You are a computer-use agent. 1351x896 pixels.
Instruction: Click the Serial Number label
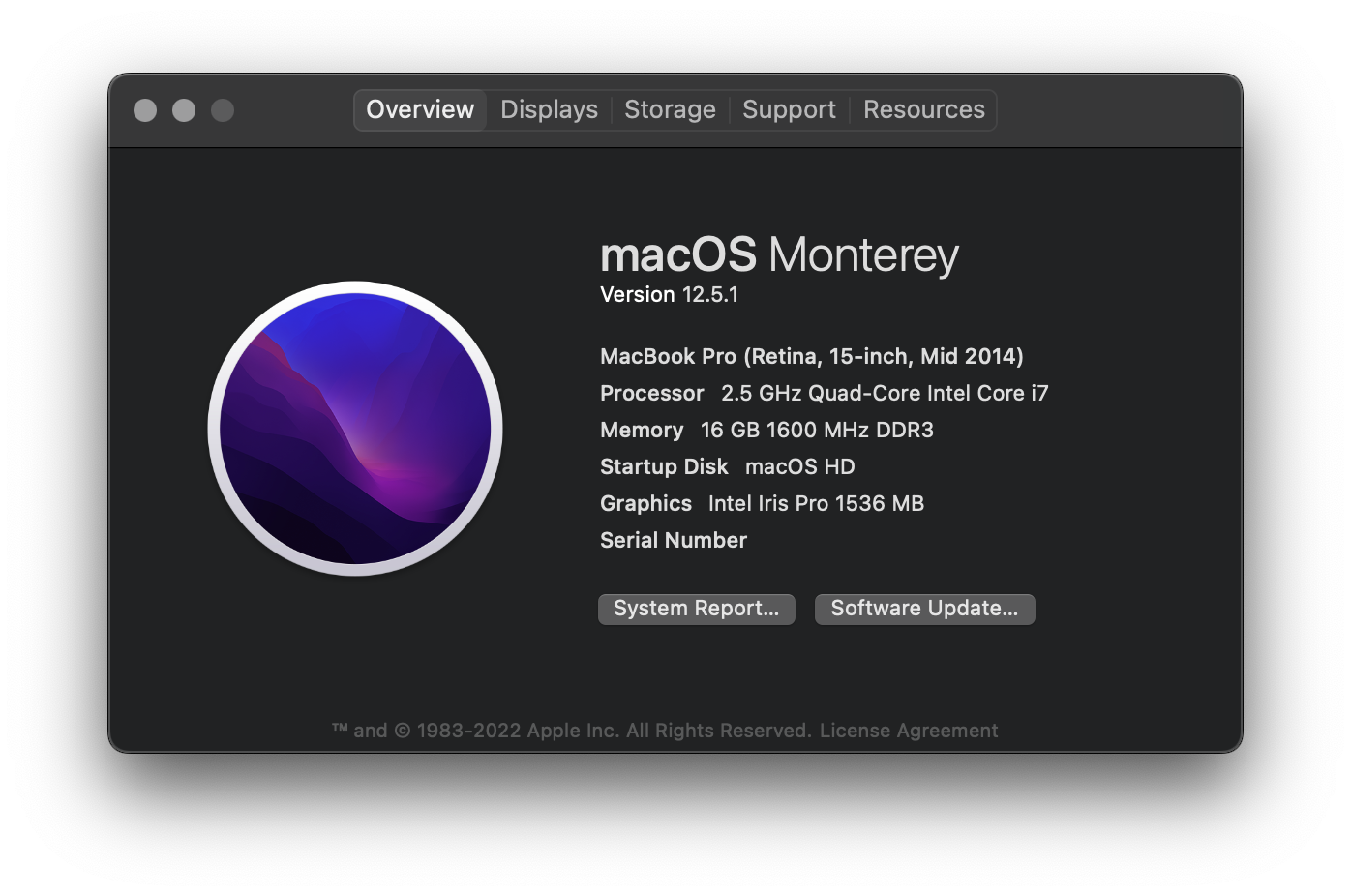[x=674, y=541]
